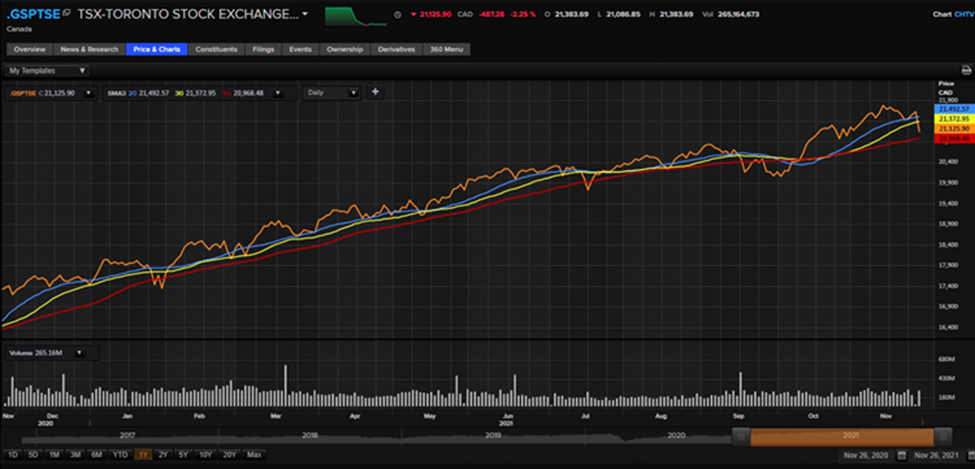Click the SMA 30 value 21,372.95 in legend
The width and height of the screenshot is (975, 469).
200,93
